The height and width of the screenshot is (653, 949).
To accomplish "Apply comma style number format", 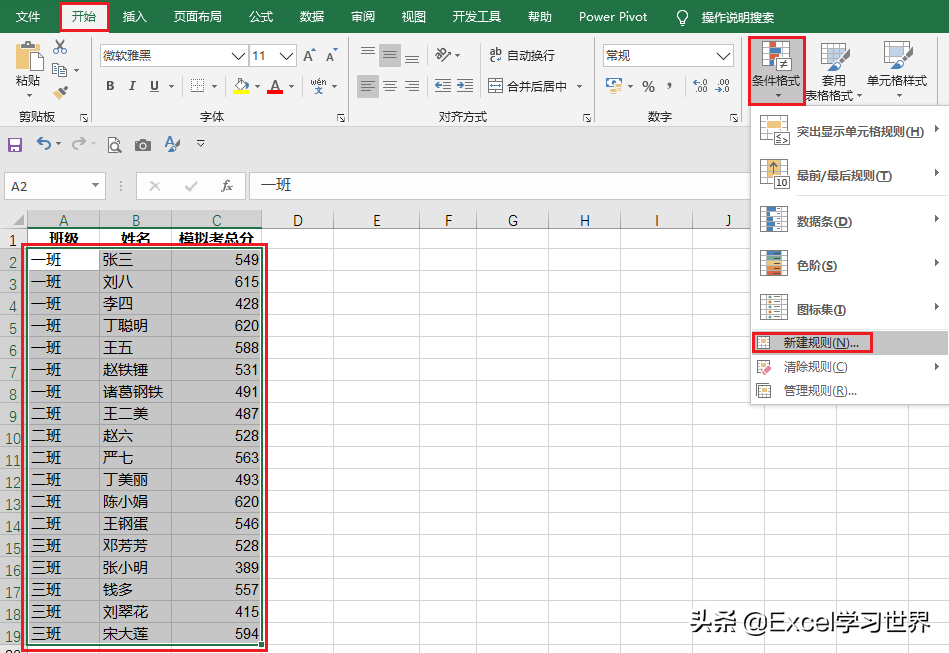I will 669,86.
